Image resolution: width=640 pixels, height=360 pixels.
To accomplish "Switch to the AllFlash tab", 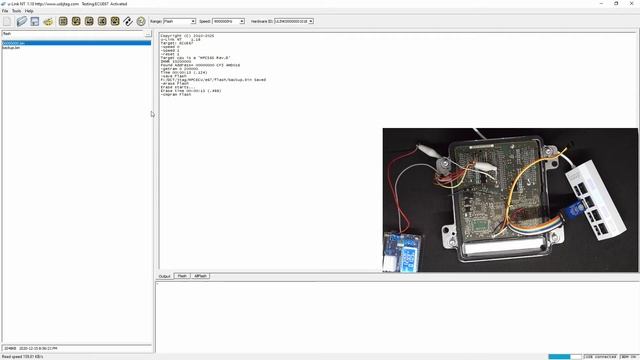I will (200, 276).
